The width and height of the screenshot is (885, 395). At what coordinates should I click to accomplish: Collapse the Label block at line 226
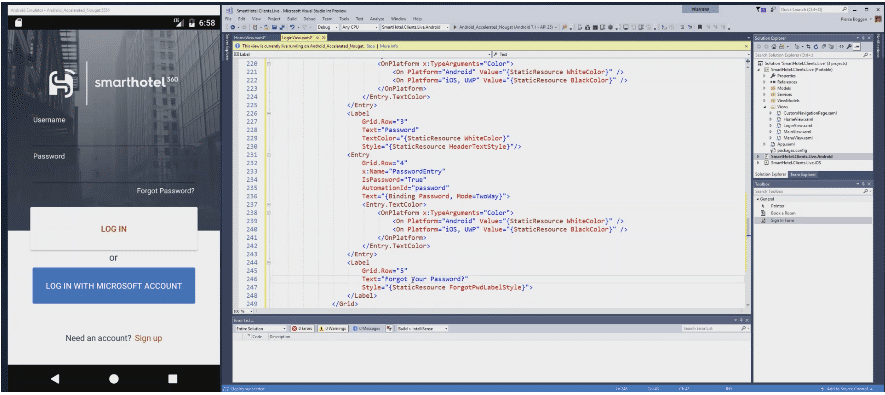click(x=269, y=113)
